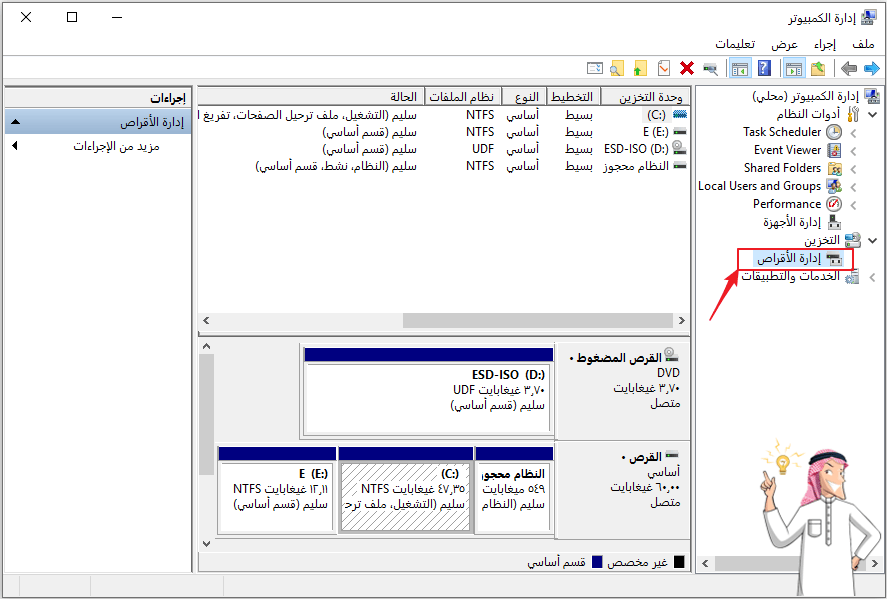Click the gray back arrow in toolbar
Screen dimensions: 887x599
pos(849,69)
